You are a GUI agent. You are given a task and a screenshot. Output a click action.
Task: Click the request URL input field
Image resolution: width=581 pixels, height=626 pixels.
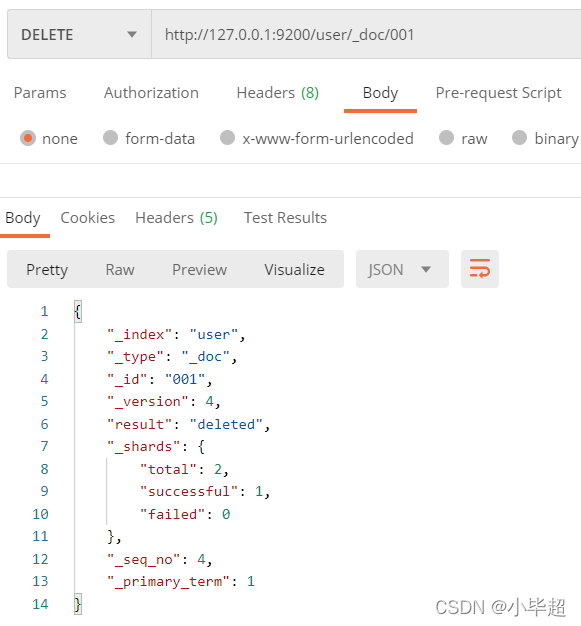[x=366, y=34]
